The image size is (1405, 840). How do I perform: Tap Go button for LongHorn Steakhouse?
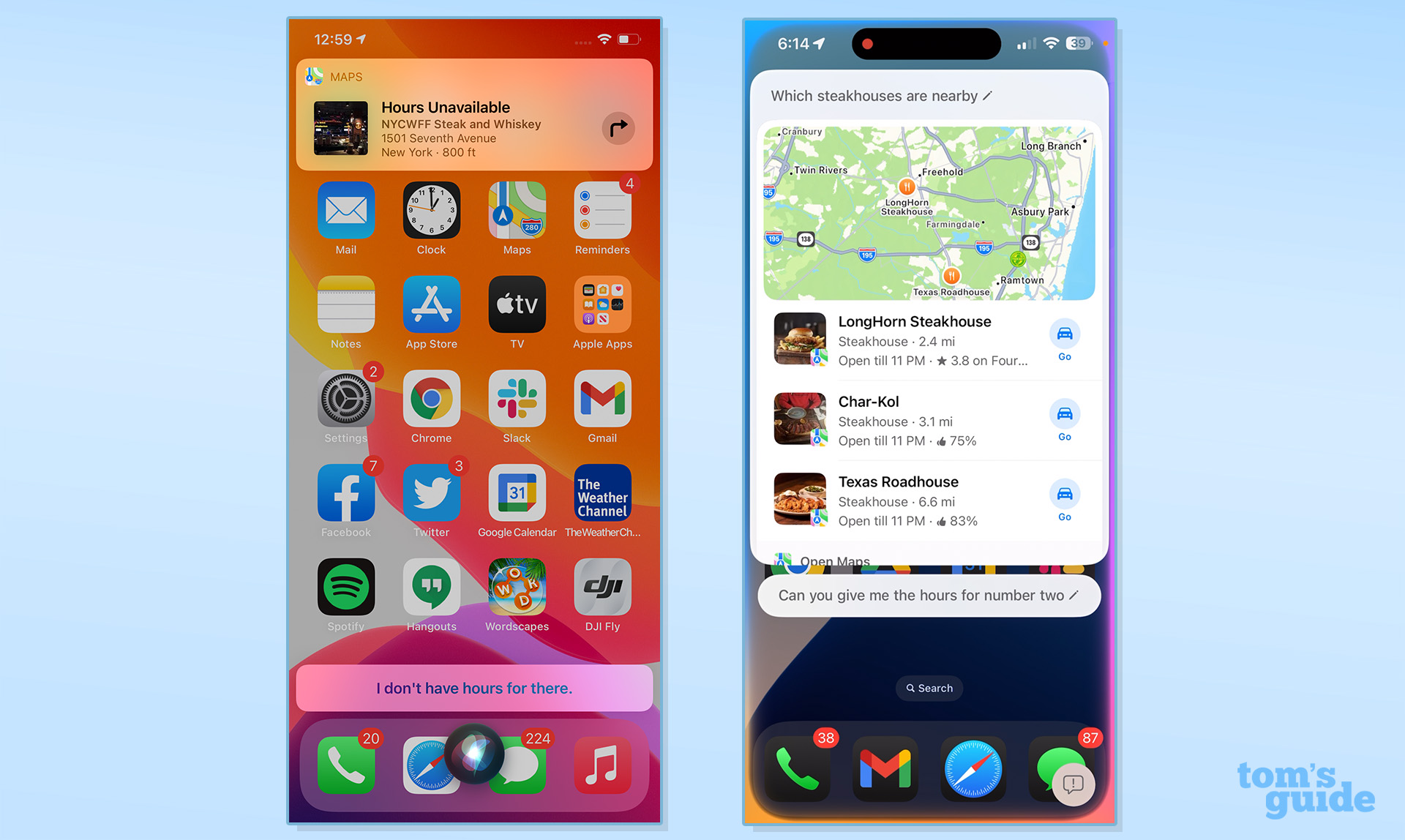tap(1064, 340)
